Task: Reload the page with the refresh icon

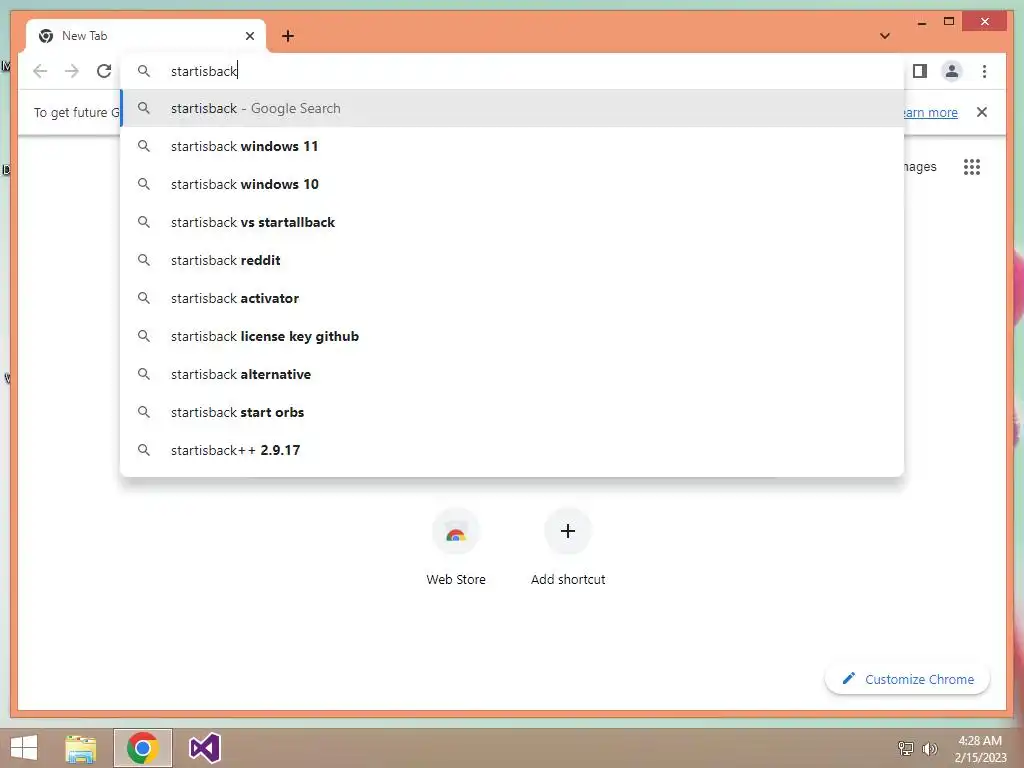Action: pos(104,71)
